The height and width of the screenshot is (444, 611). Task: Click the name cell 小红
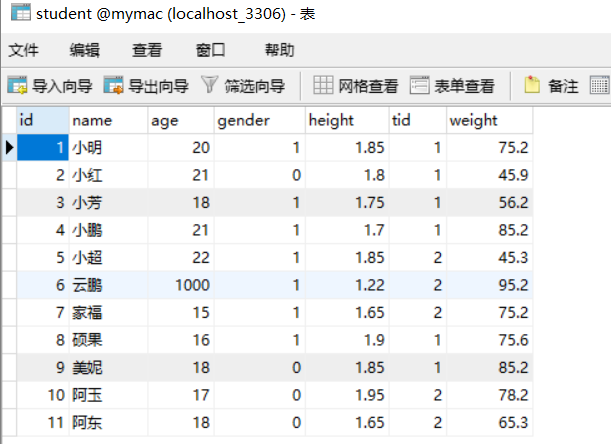[x=109, y=175]
